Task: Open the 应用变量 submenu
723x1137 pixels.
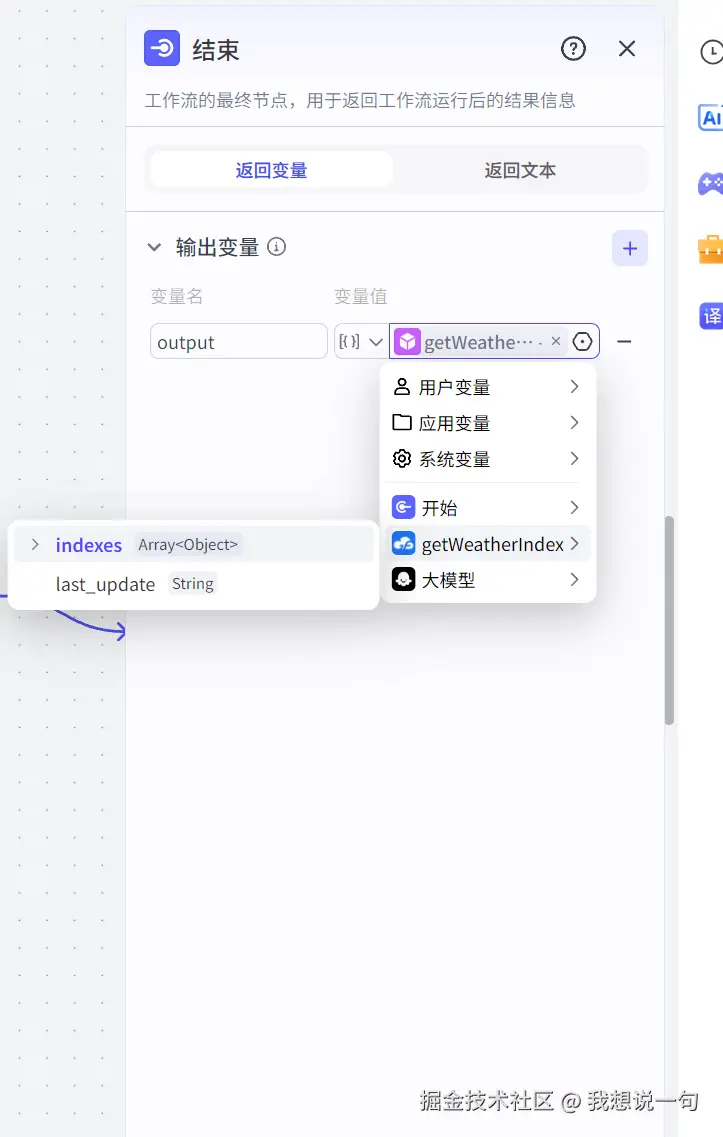Action: pyautogui.click(x=487, y=423)
